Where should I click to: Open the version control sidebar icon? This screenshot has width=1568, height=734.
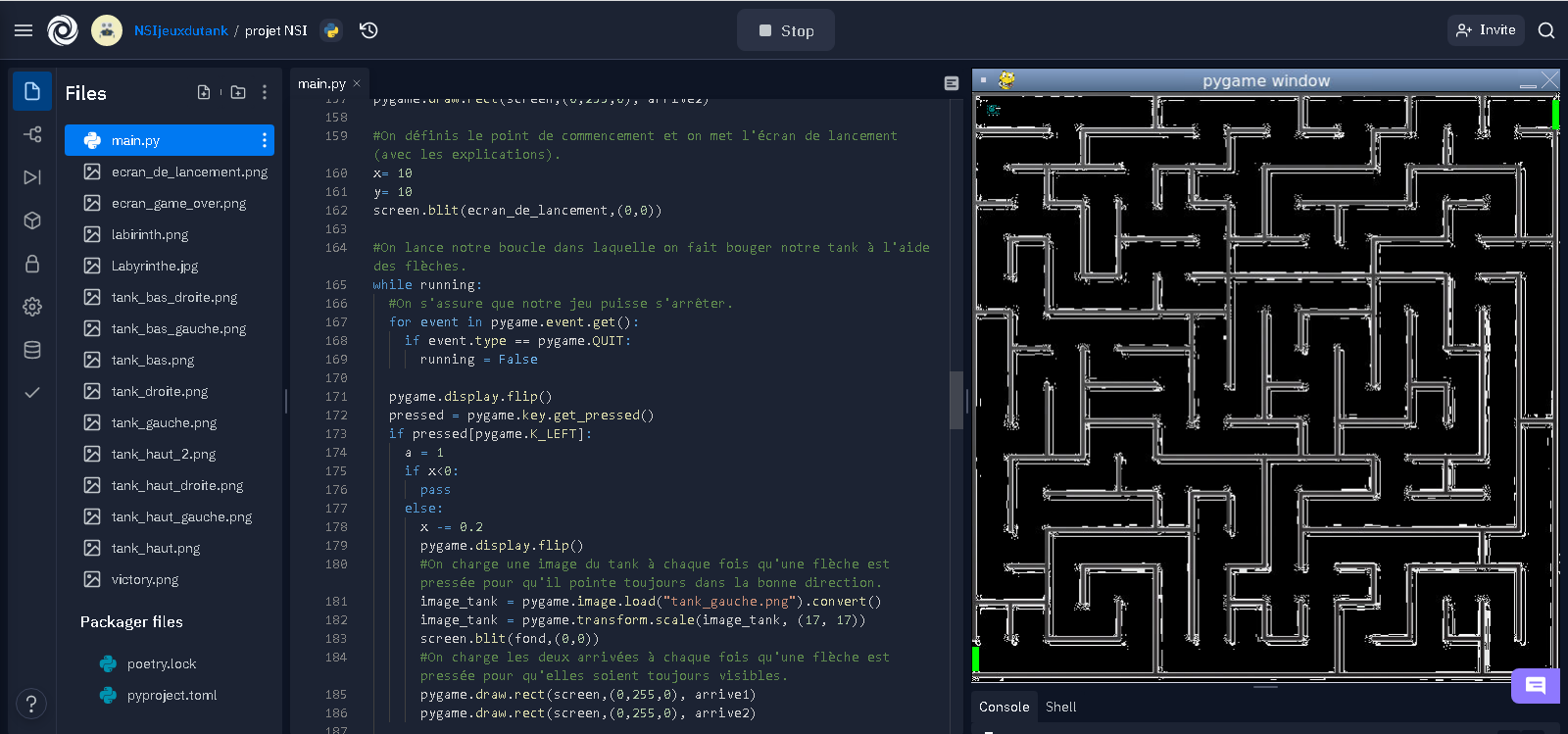(x=32, y=134)
